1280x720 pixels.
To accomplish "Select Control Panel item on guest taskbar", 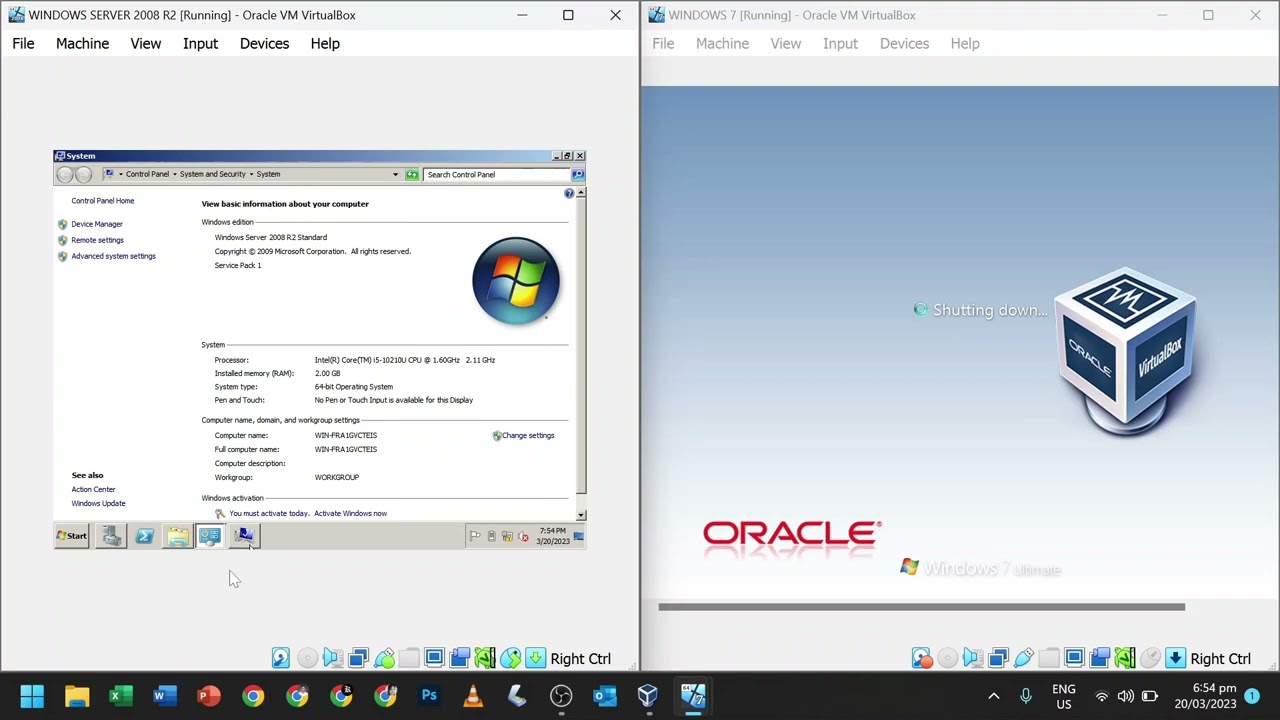I will (210, 537).
